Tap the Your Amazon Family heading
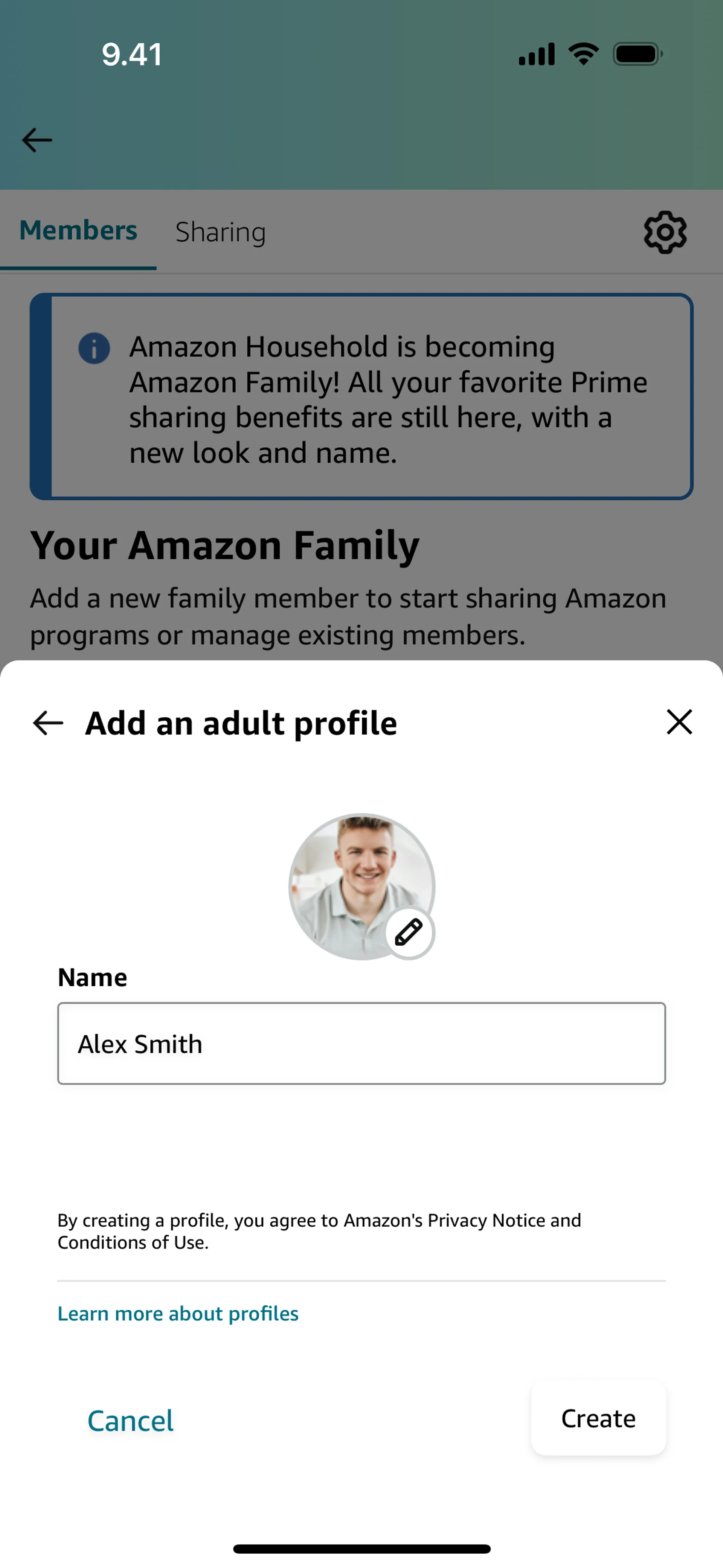The width and height of the screenshot is (723, 1568). tap(224, 546)
